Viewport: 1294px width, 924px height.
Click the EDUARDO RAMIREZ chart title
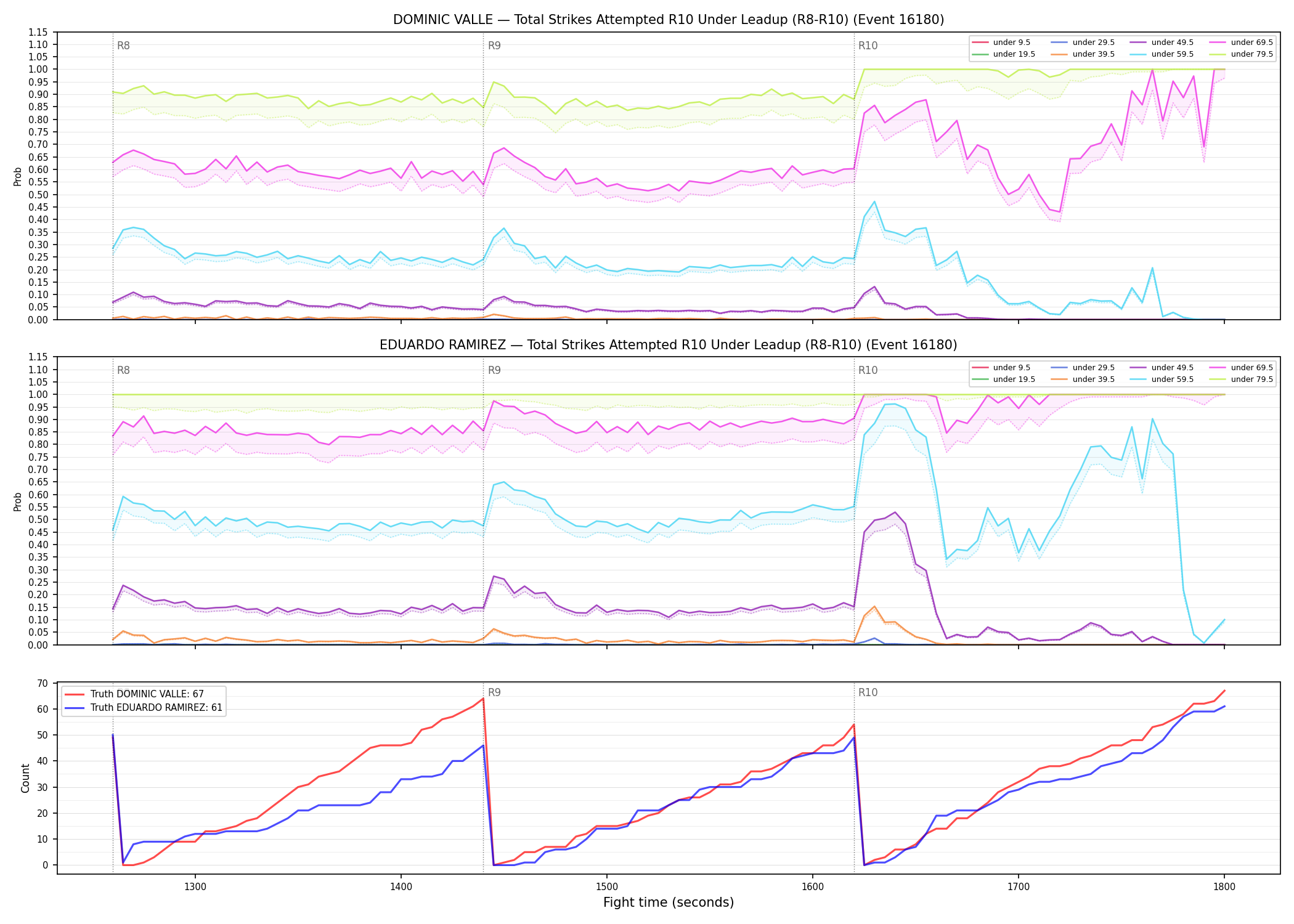669,345
